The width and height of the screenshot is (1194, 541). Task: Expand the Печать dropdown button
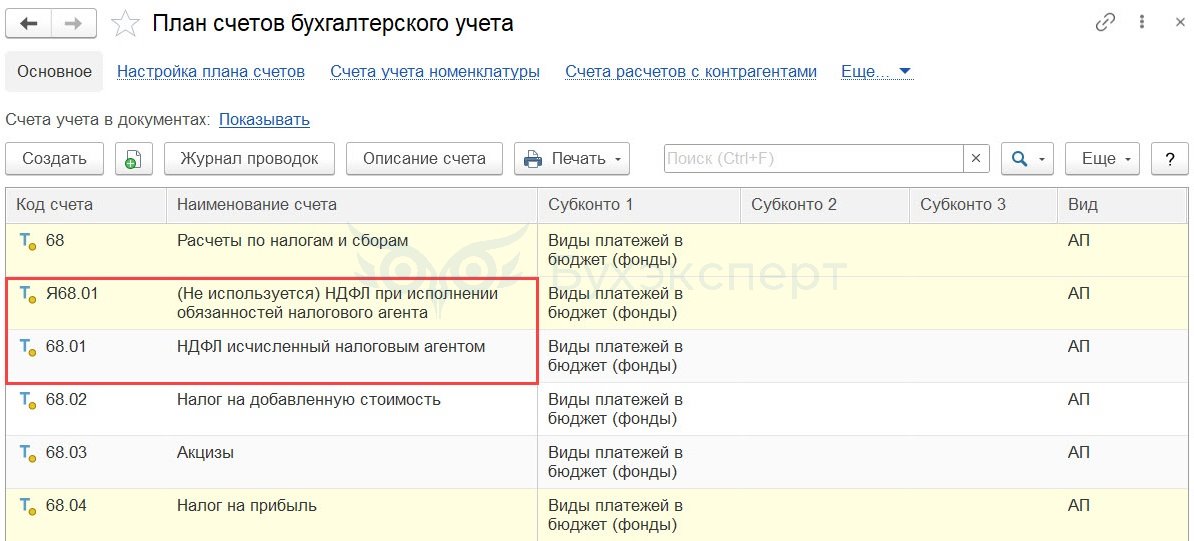click(x=572, y=158)
